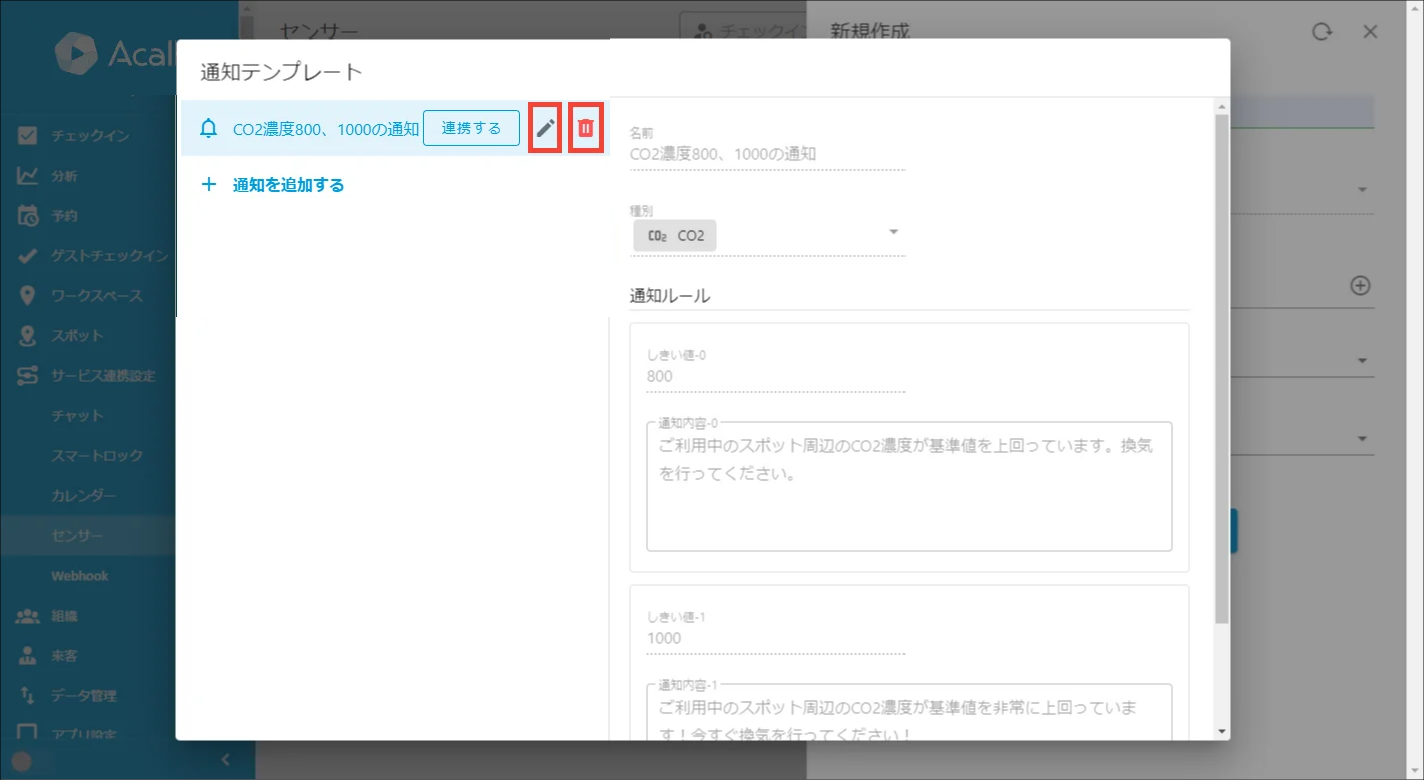Click the refresh icon in the 新規作成 panel
The image size is (1424, 780).
[1322, 32]
